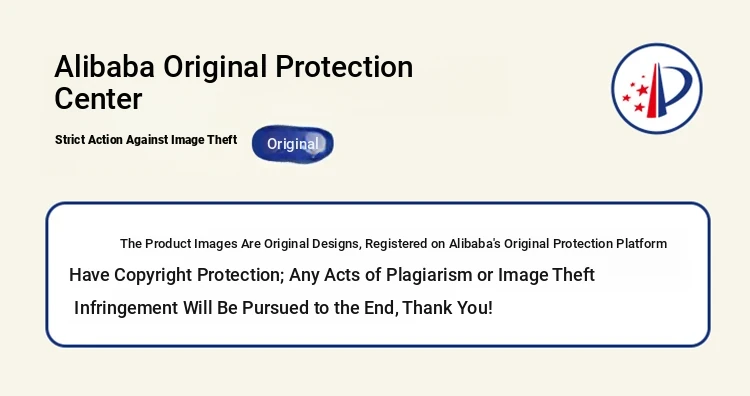Select the word Center in the heading
The image size is (750, 396).
[99, 99]
